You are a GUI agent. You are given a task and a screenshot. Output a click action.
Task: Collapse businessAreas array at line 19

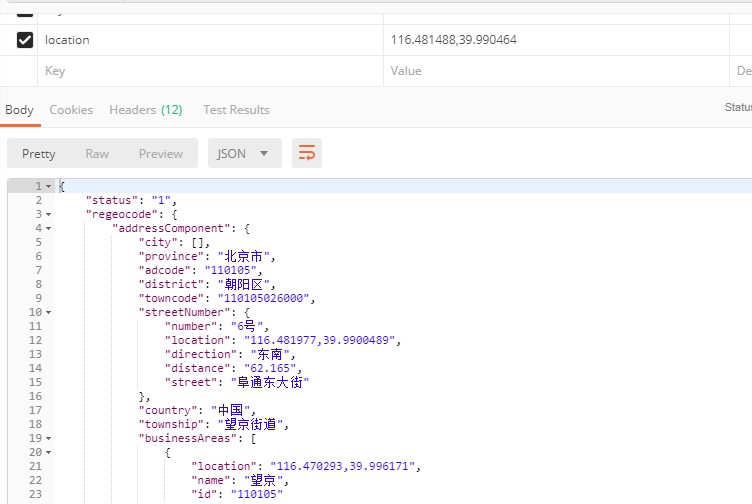click(48, 438)
